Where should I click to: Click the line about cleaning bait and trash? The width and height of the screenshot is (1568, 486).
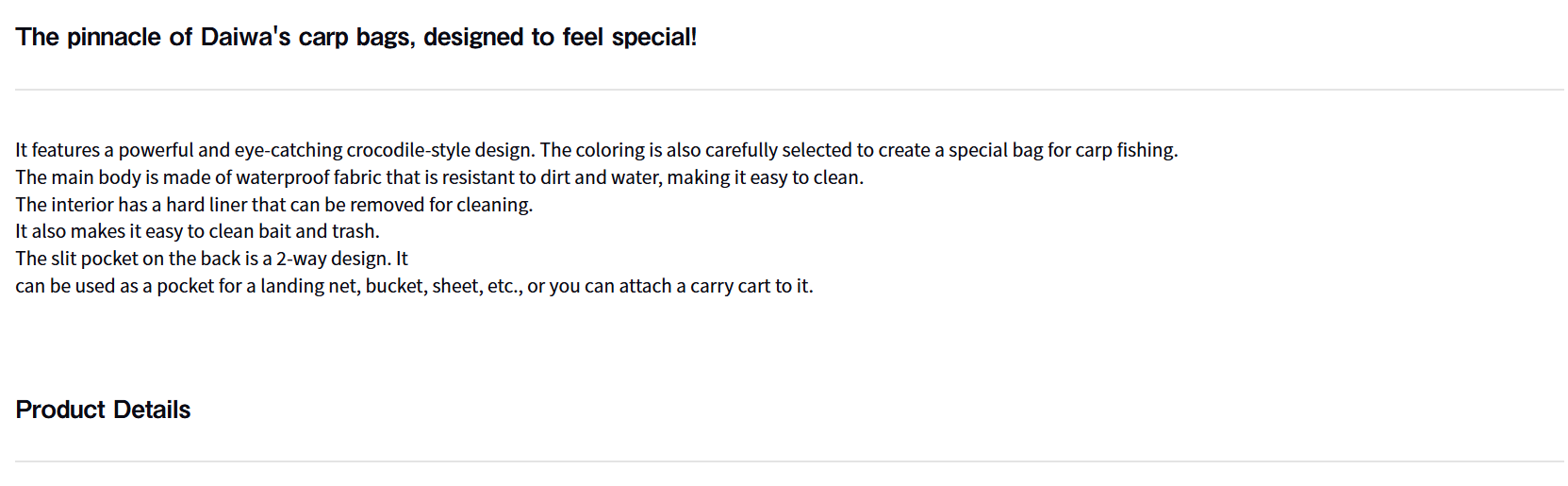click(197, 231)
